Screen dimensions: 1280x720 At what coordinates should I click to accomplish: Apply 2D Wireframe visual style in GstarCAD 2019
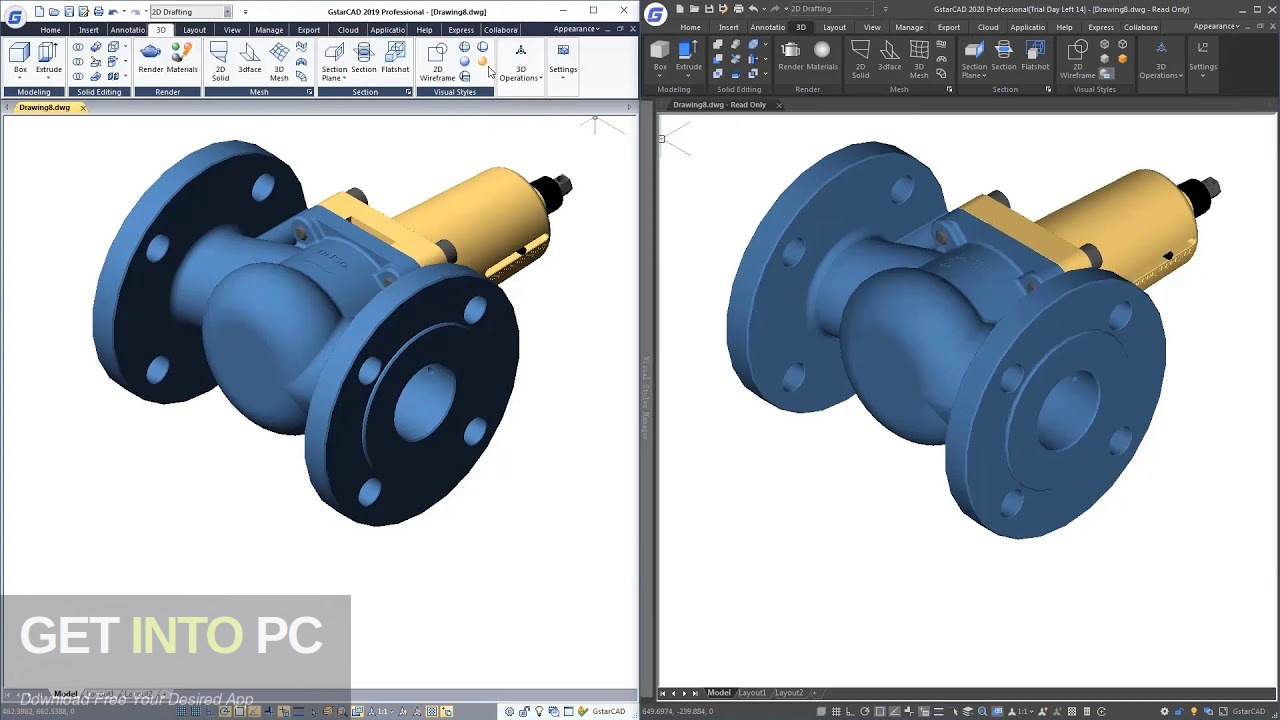click(437, 62)
